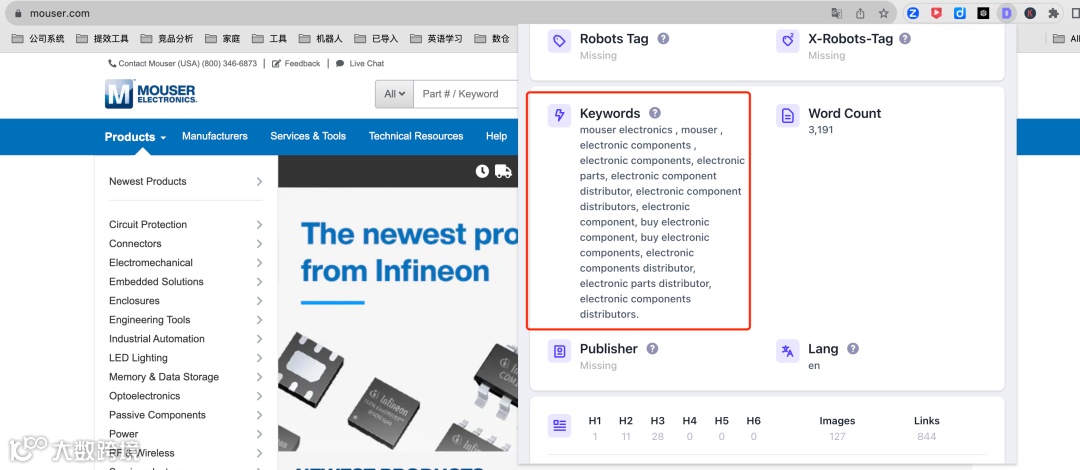Open the blue Z extension icon
Image resolution: width=1080 pixels, height=470 pixels.
tap(913, 13)
